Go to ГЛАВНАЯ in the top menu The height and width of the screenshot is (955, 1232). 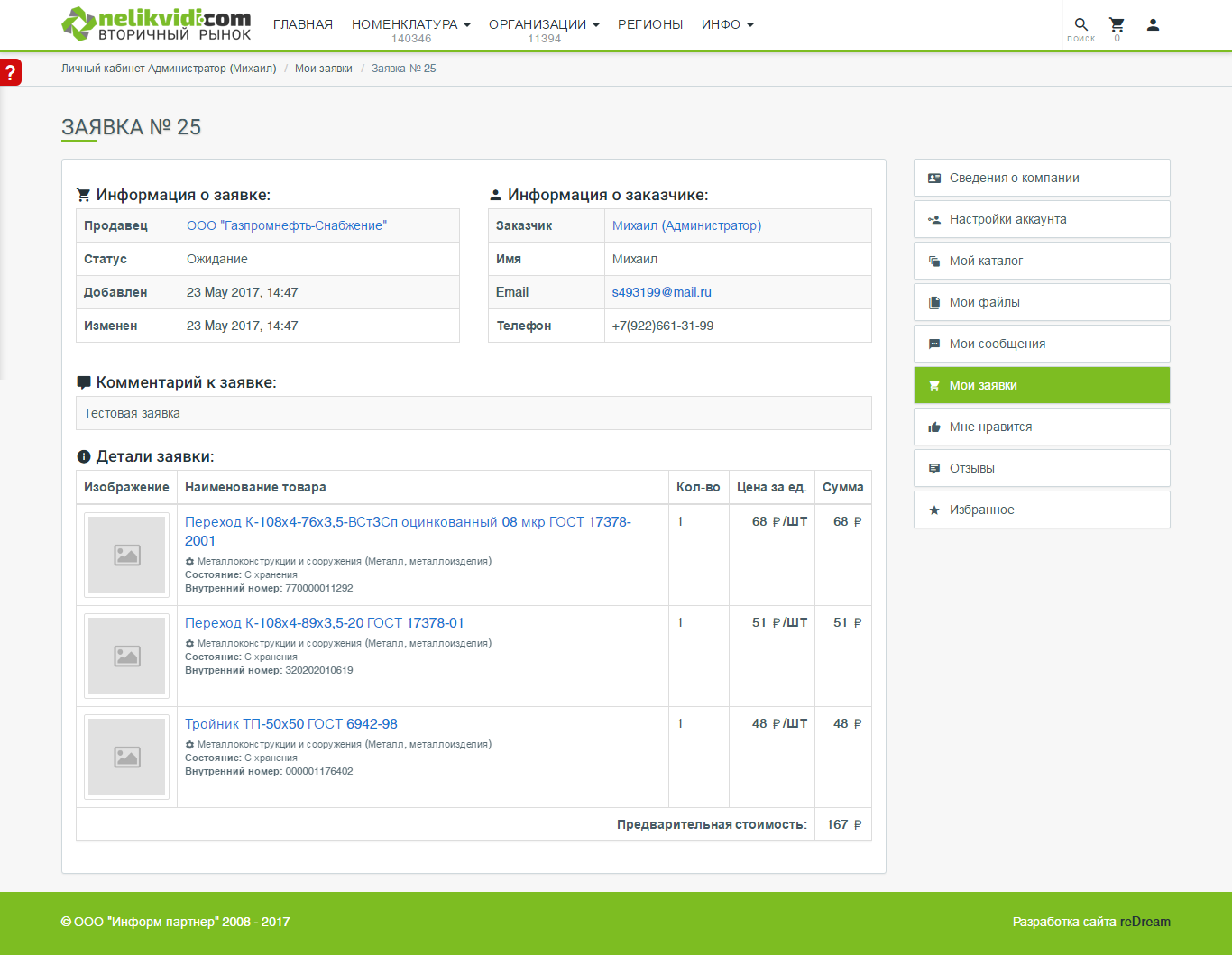point(303,24)
